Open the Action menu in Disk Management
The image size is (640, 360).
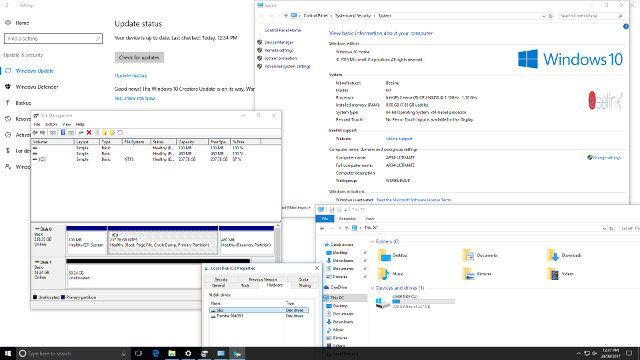point(51,124)
